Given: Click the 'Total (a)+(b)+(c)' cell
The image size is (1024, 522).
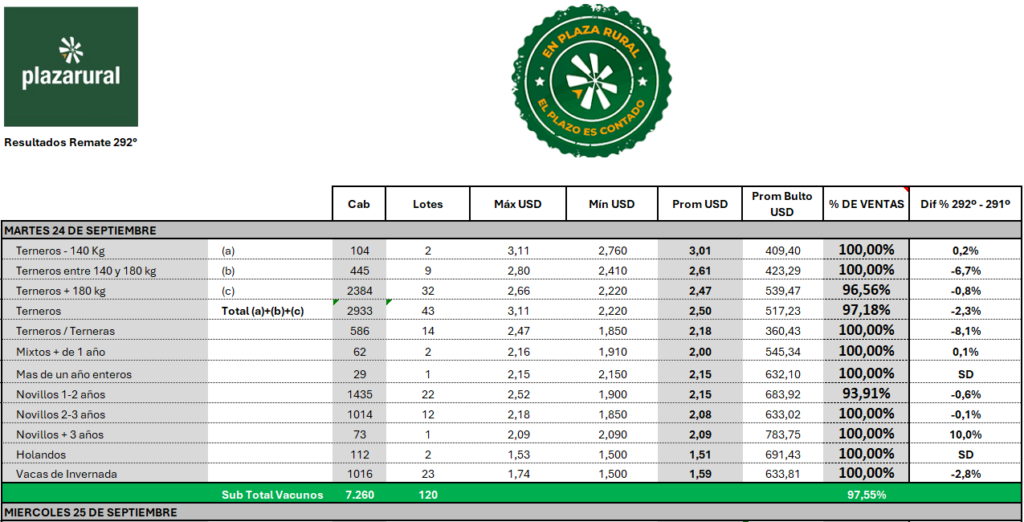Looking at the screenshot, I should tap(264, 311).
